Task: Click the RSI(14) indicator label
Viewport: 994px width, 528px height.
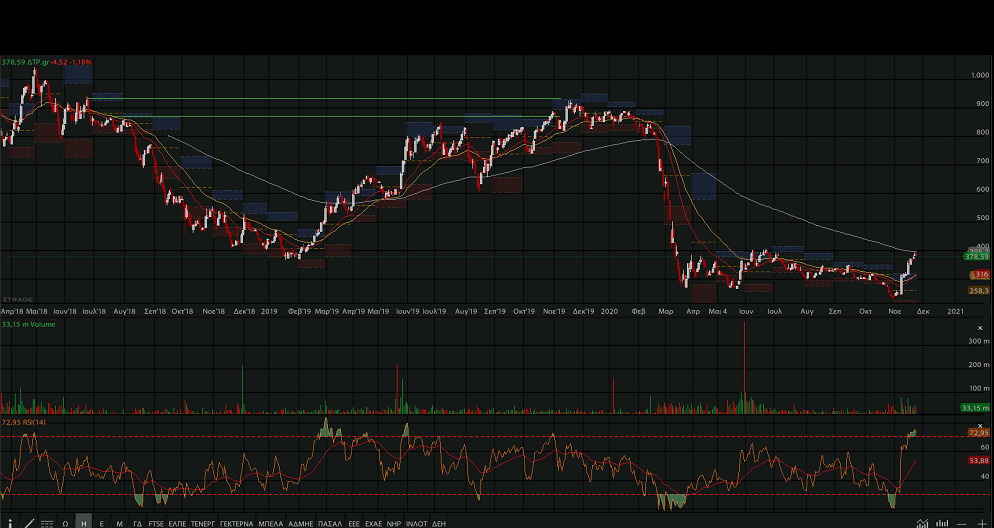Action: 24,422
